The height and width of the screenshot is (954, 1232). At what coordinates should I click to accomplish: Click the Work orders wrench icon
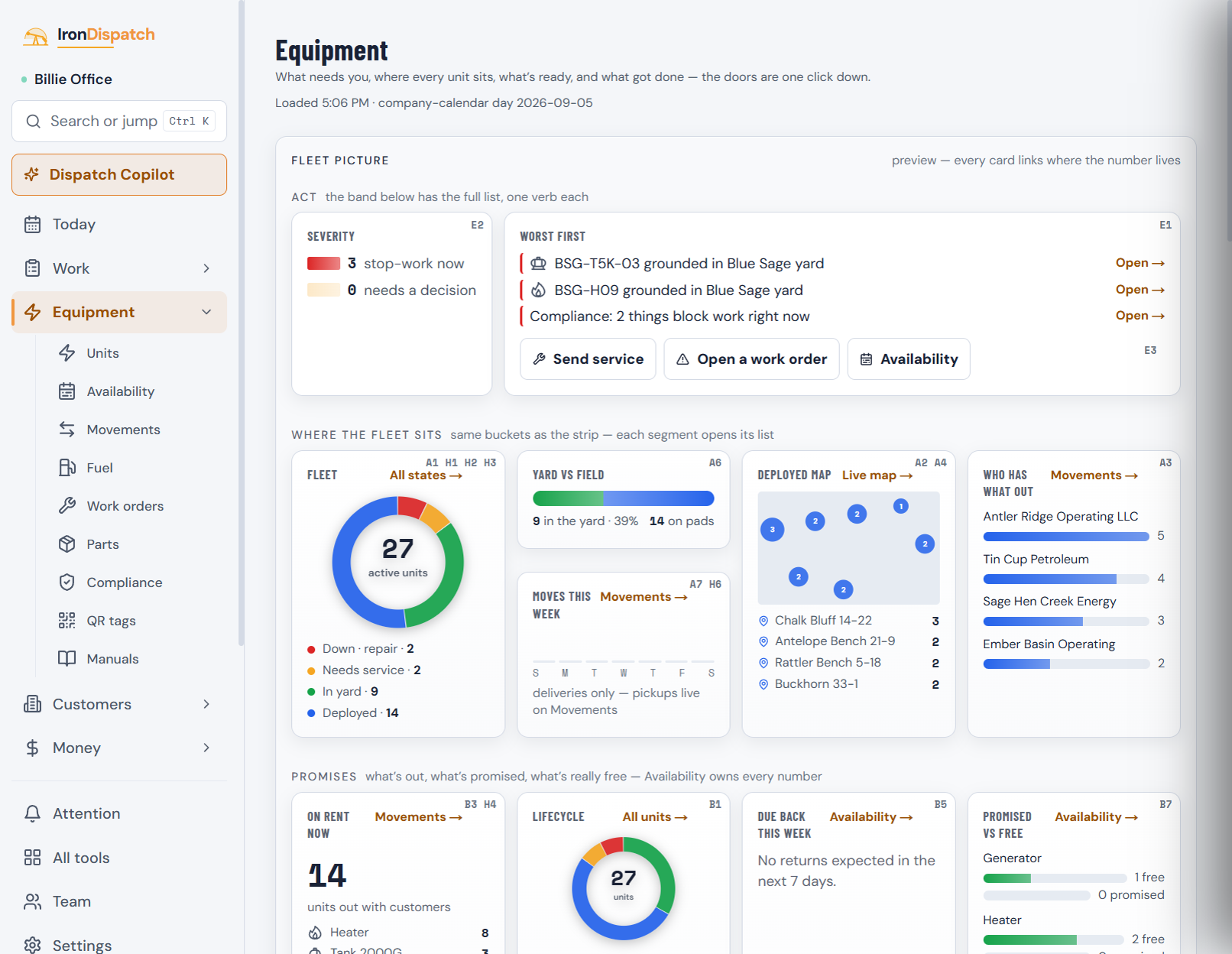point(67,505)
